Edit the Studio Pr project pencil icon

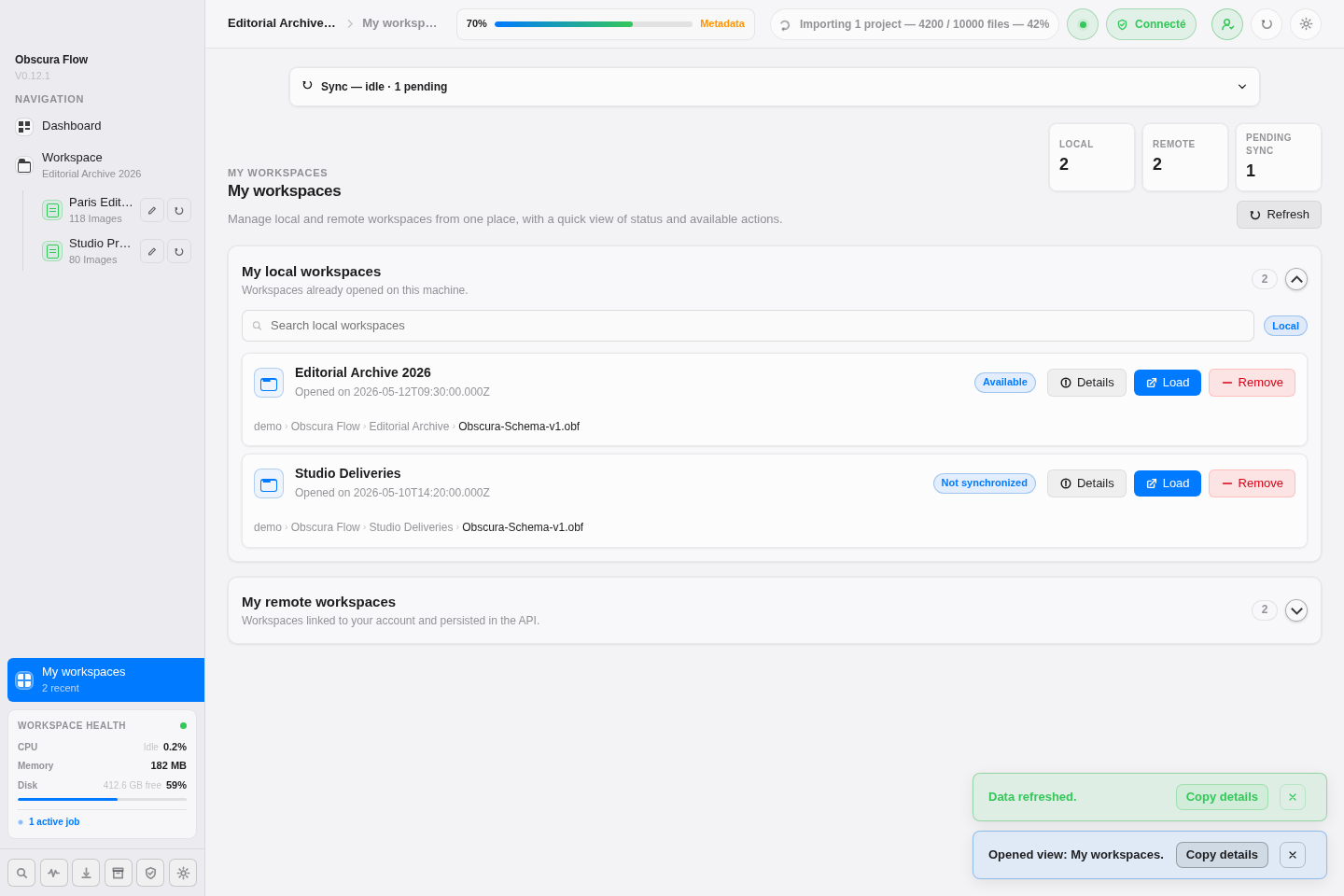coord(152,251)
